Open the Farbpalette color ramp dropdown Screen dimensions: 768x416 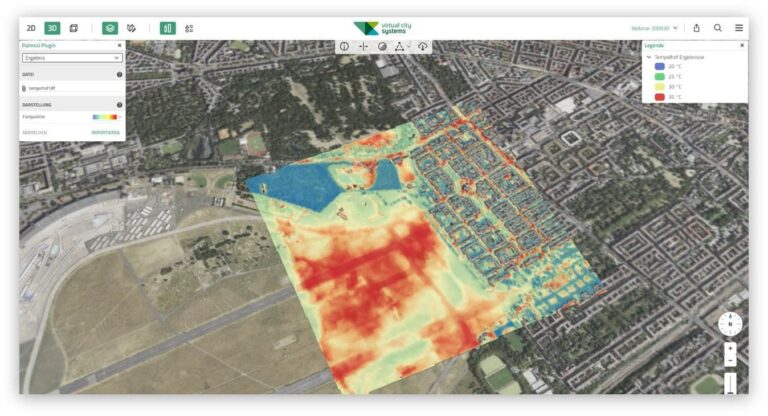click(x=120, y=117)
